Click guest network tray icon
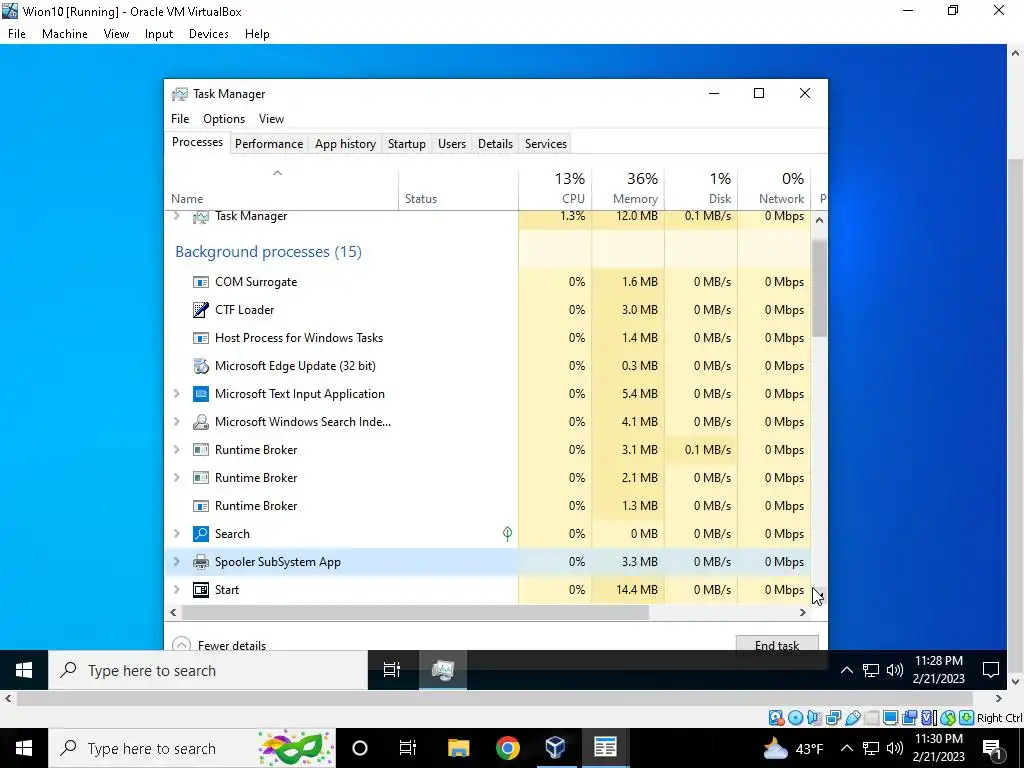The width and height of the screenshot is (1024, 768). [x=871, y=670]
